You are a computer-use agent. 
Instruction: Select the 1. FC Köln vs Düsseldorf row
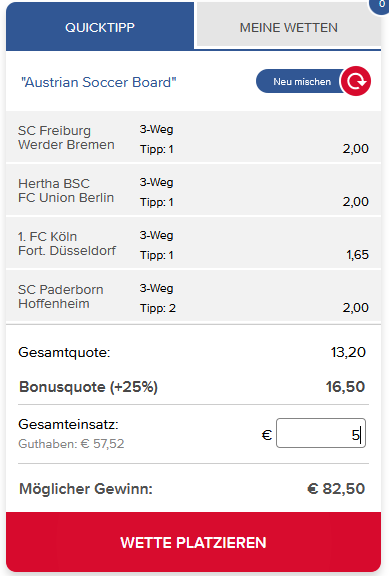point(193,243)
